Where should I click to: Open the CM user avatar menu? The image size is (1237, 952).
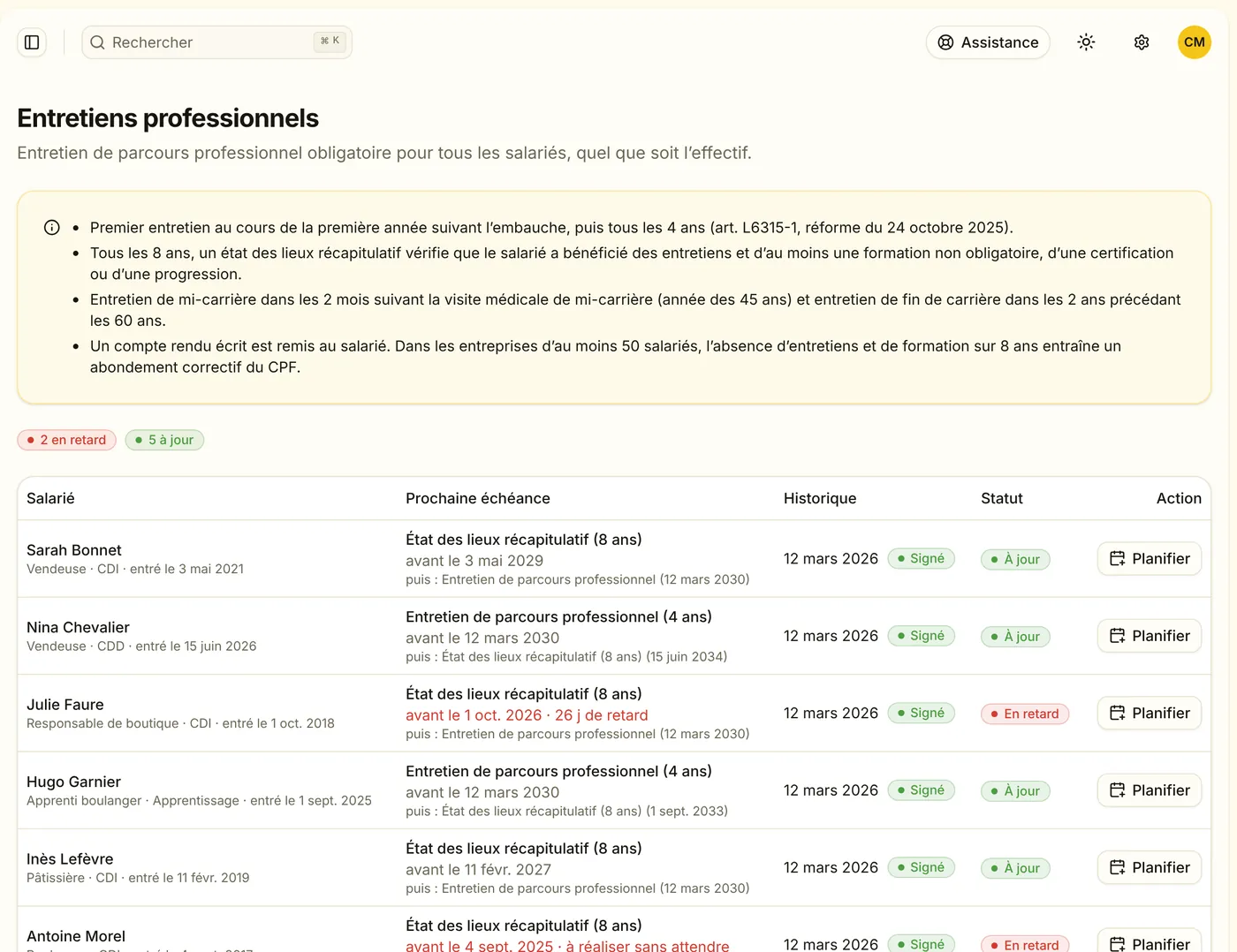(x=1194, y=42)
